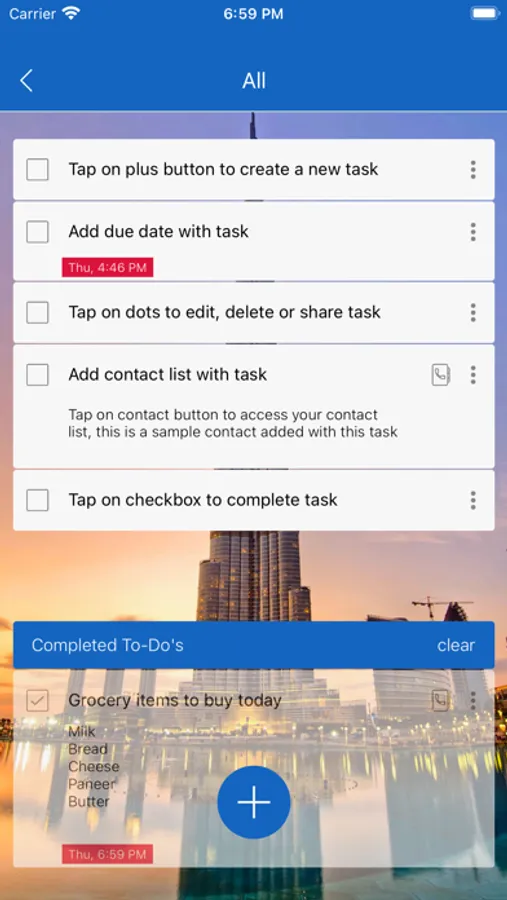Open contact icon on 'Add contact list' task
Viewport: 507px width, 900px height.
(440, 375)
